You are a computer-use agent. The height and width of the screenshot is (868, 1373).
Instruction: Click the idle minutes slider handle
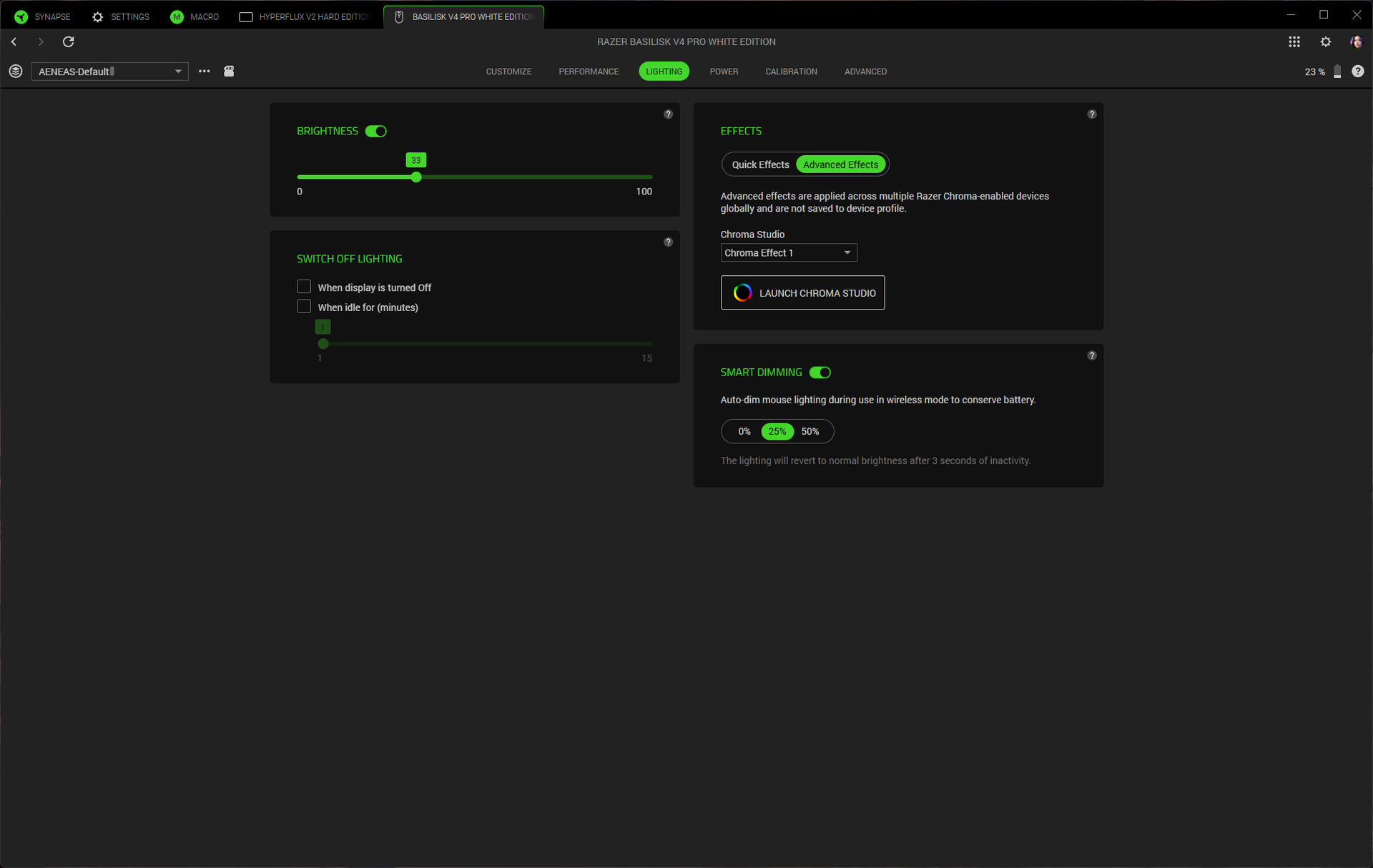[323, 344]
